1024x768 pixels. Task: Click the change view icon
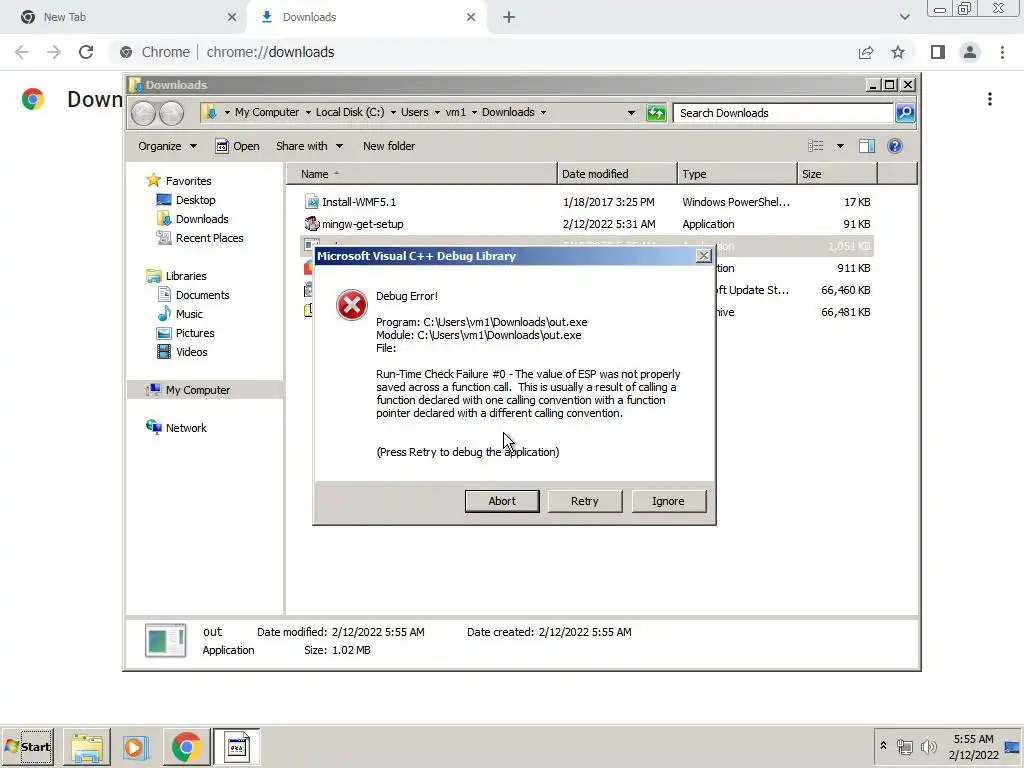point(816,146)
